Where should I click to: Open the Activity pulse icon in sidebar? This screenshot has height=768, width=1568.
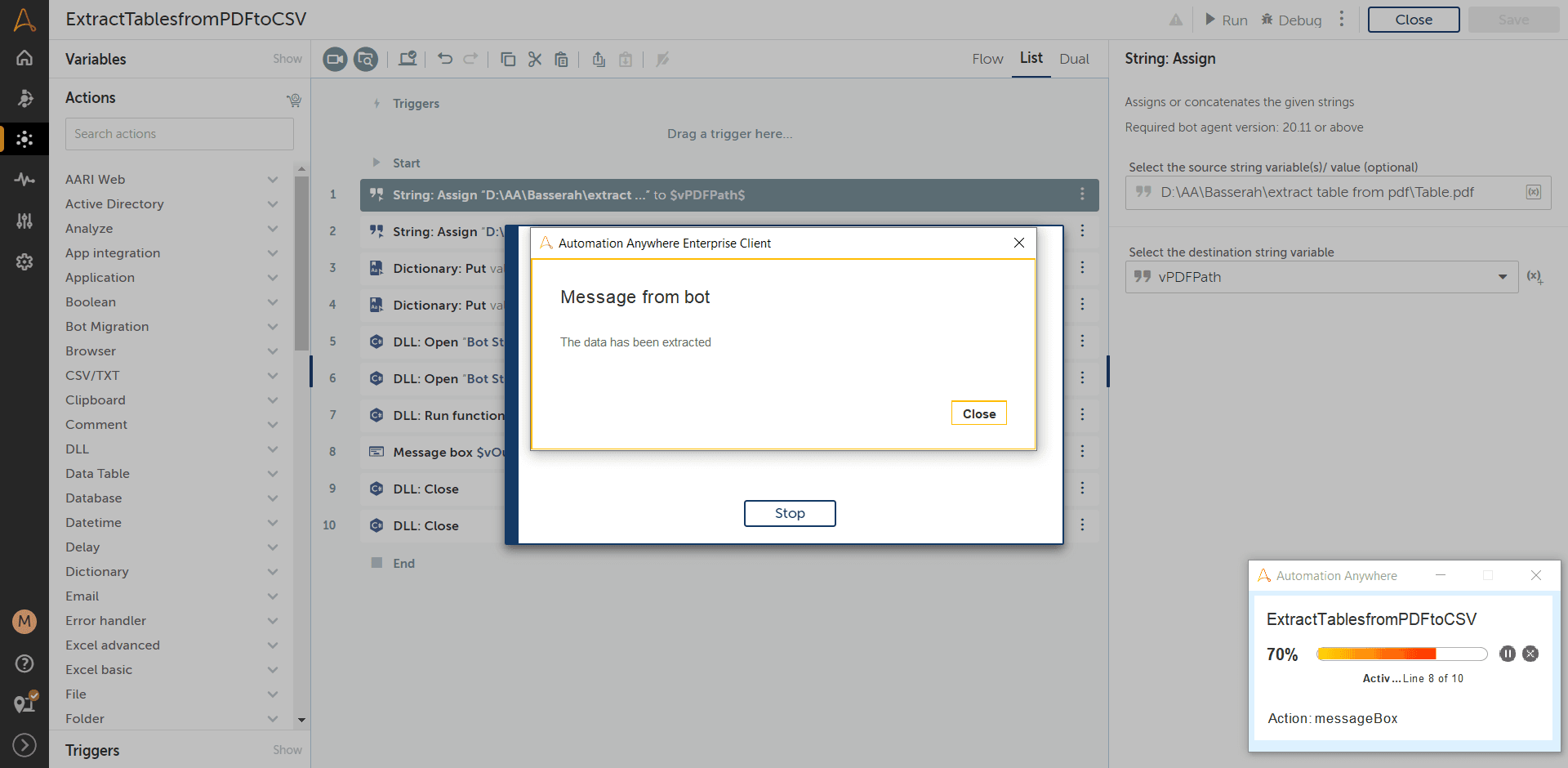(24, 179)
